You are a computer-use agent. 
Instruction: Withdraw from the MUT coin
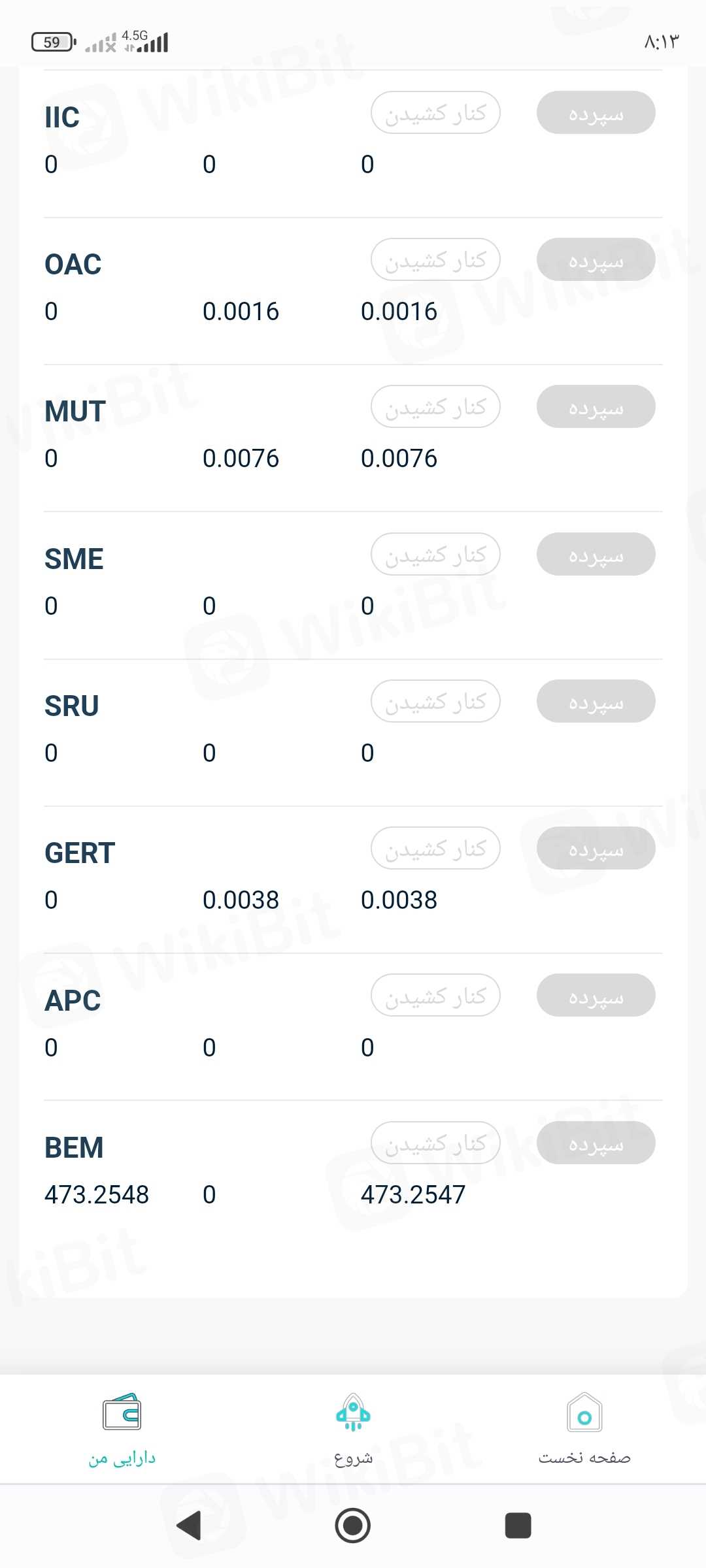[435, 406]
